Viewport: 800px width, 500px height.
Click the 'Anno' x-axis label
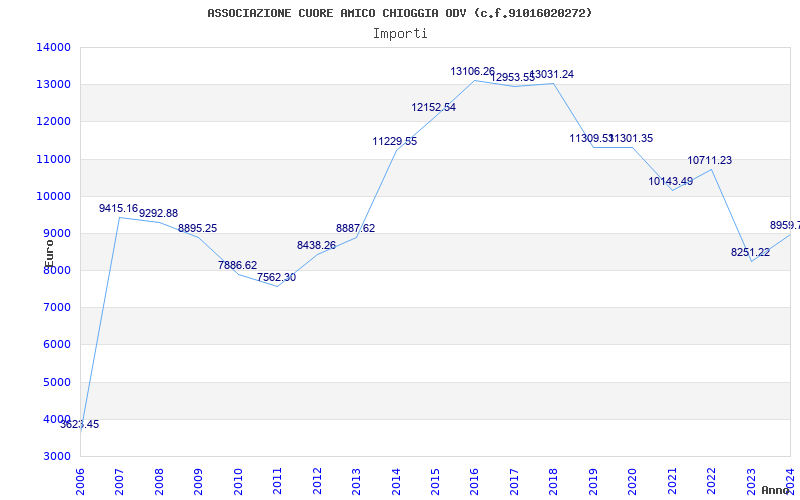(776, 490)
